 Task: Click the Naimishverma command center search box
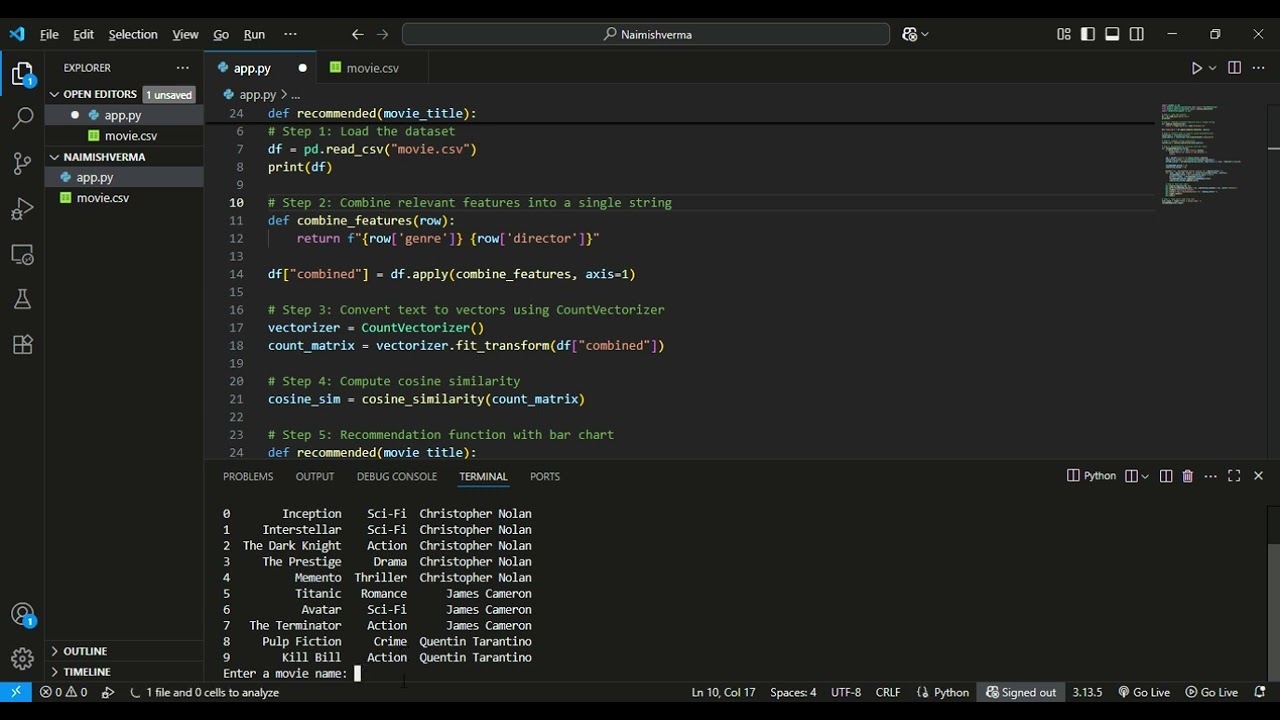[646, 34]
